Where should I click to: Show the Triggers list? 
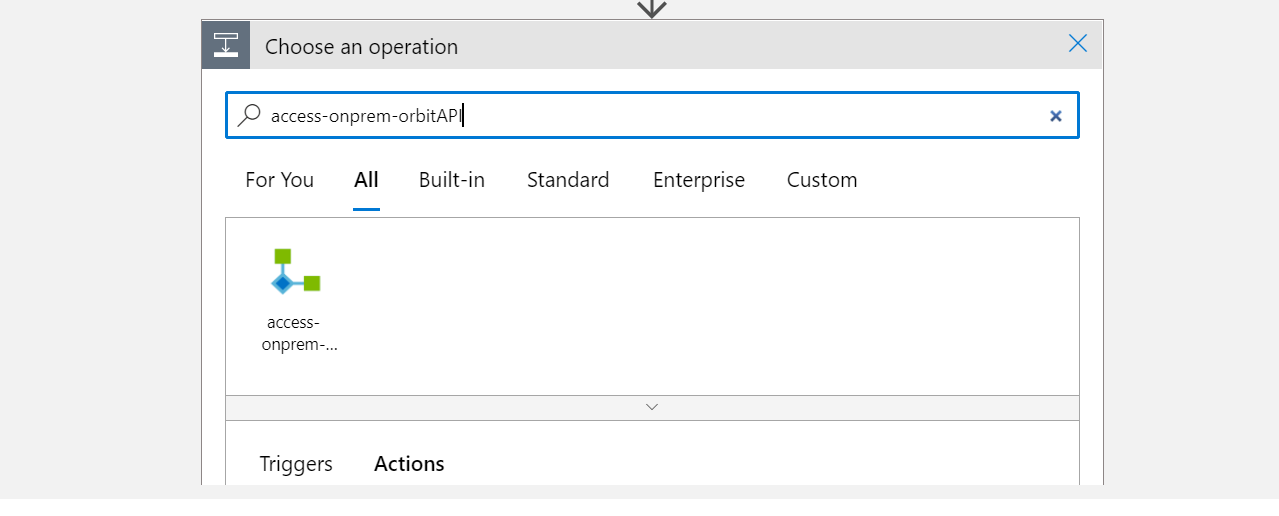[x=296, y=464]
